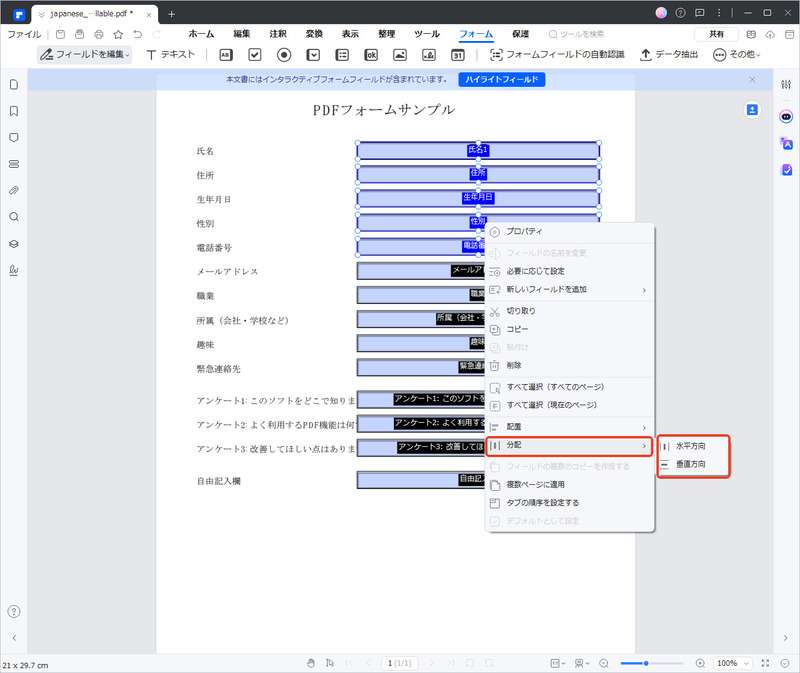800x673 pixels.
Task: Open the その他 dropdown in toolbar
Action: point(736,54)
